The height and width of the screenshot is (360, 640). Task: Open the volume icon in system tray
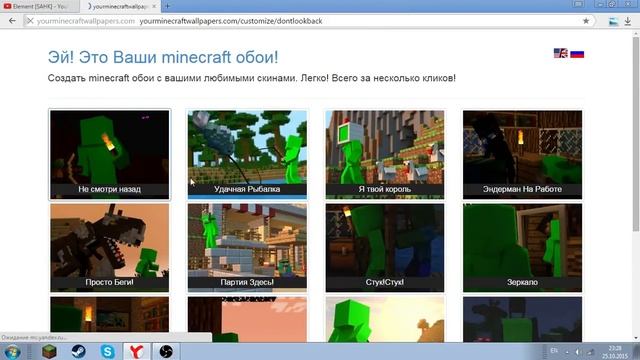tap(578, 351)
